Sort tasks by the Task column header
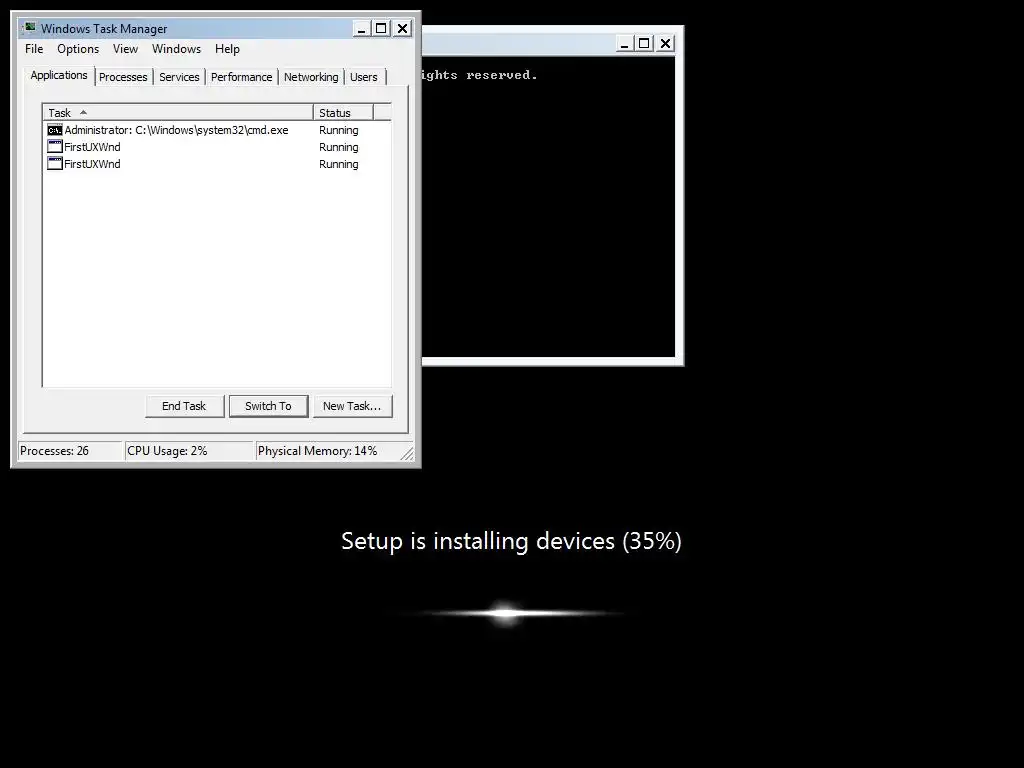 [x=178, y=112]
